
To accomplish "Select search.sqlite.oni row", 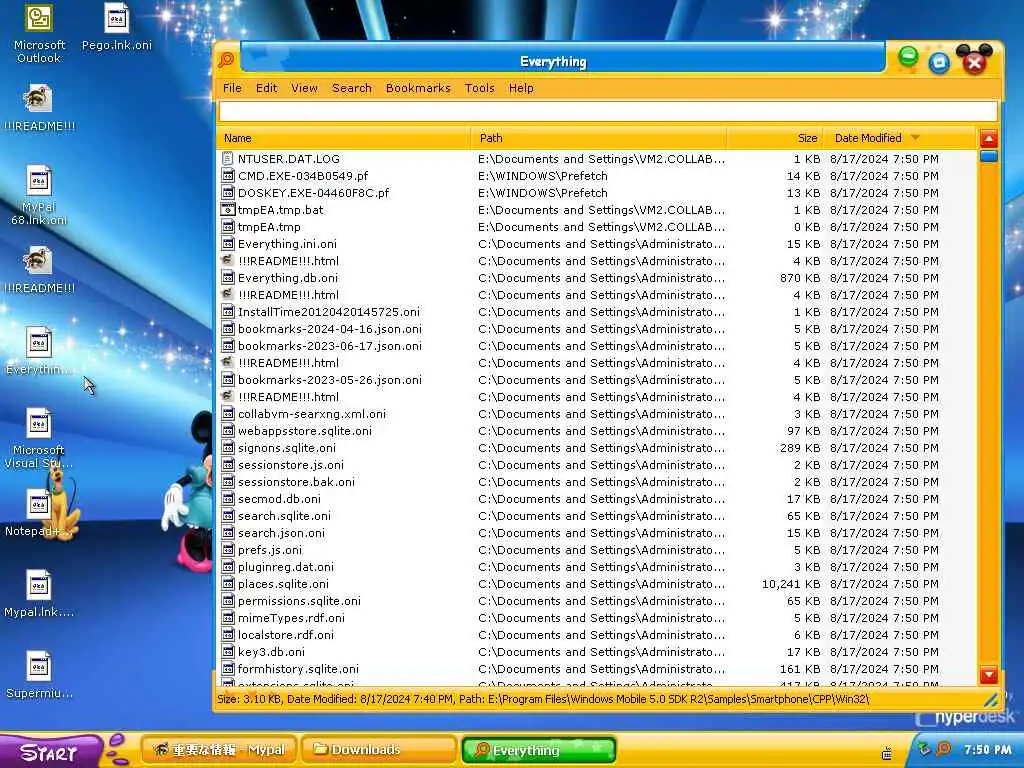I will [596, 516].
